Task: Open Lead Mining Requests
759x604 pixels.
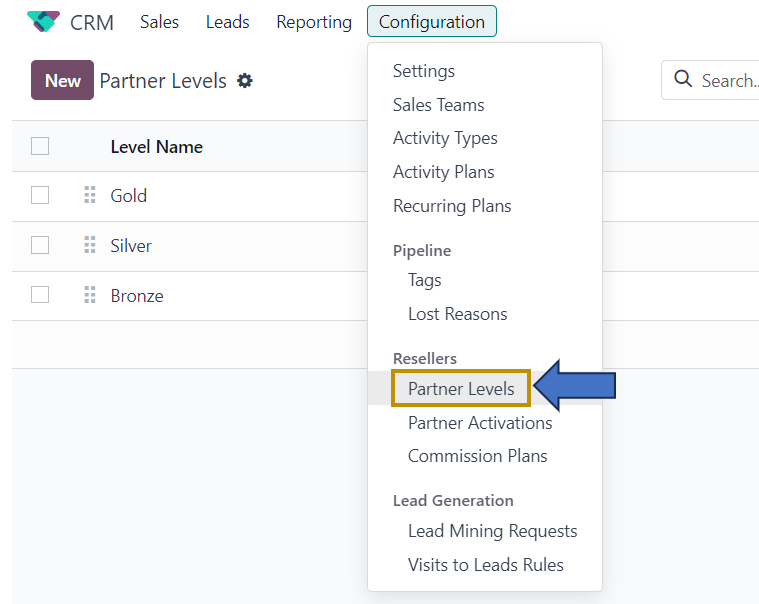Action: (x=492, y=531)
